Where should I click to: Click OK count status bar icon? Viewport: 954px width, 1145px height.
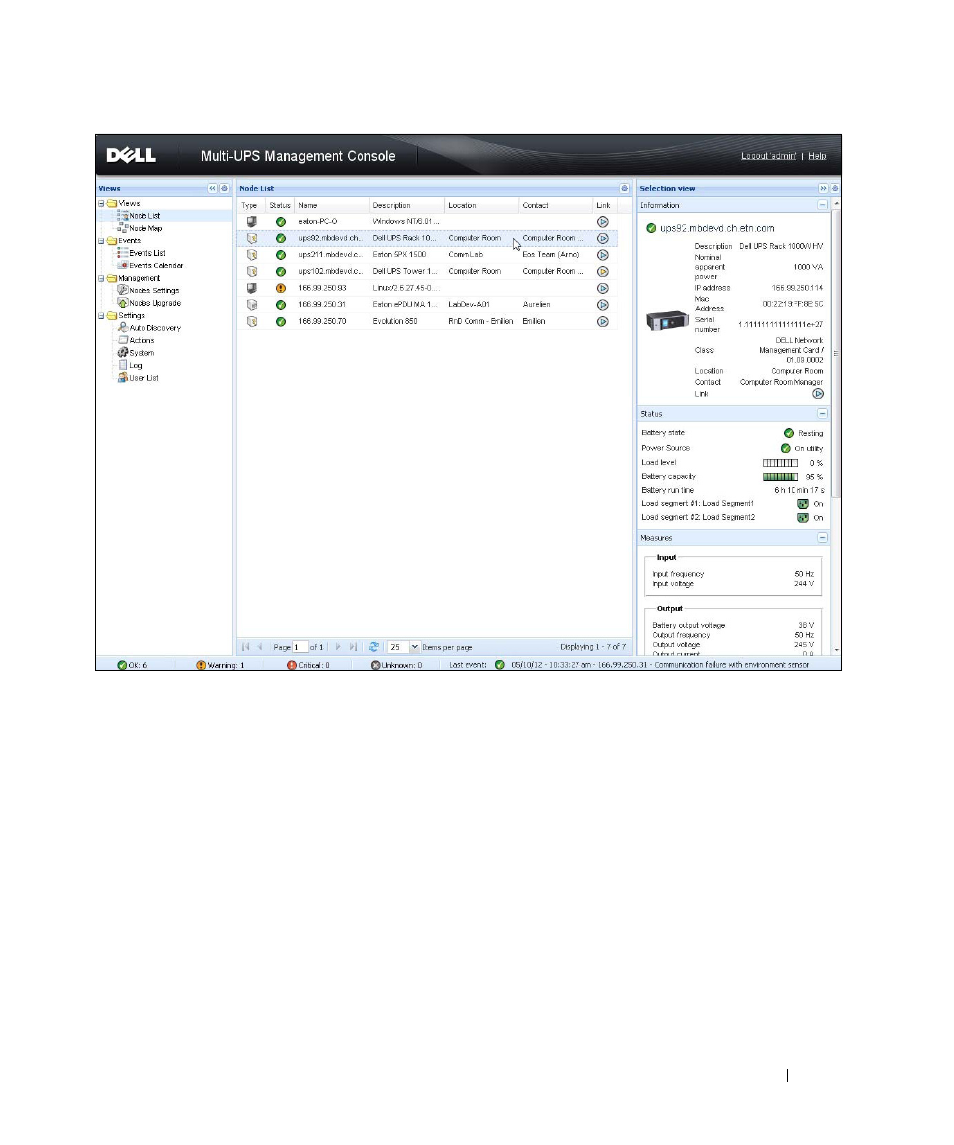[x=122, y=665]
